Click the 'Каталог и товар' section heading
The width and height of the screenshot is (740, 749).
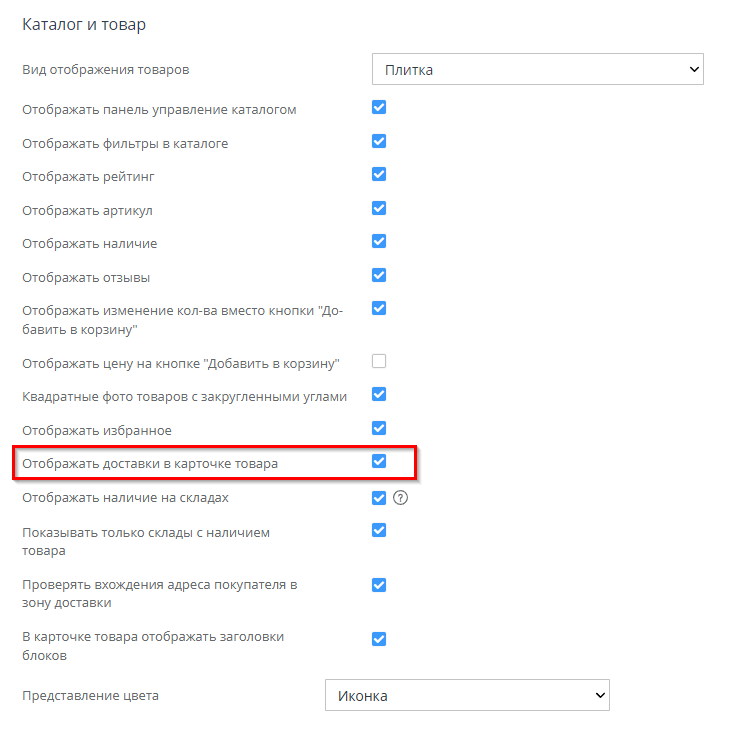(x=84, y=23)
